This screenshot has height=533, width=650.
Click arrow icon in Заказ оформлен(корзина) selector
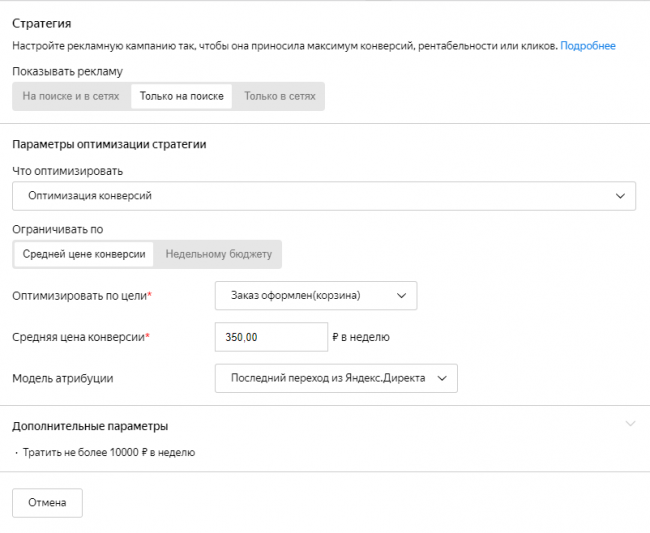click(401, 296)
